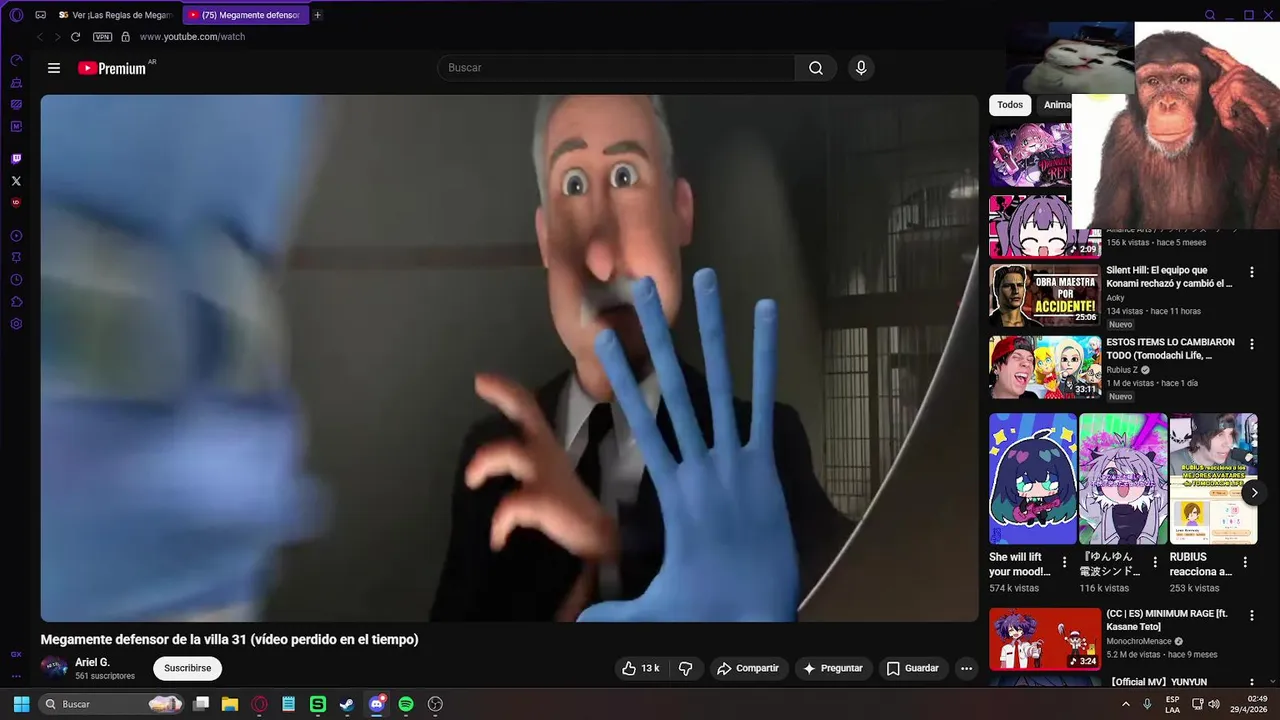The height and width of the screenshot is (720, 1280).
Task: Open the Ariel G. channel name
Action: (x=92, y=662)
